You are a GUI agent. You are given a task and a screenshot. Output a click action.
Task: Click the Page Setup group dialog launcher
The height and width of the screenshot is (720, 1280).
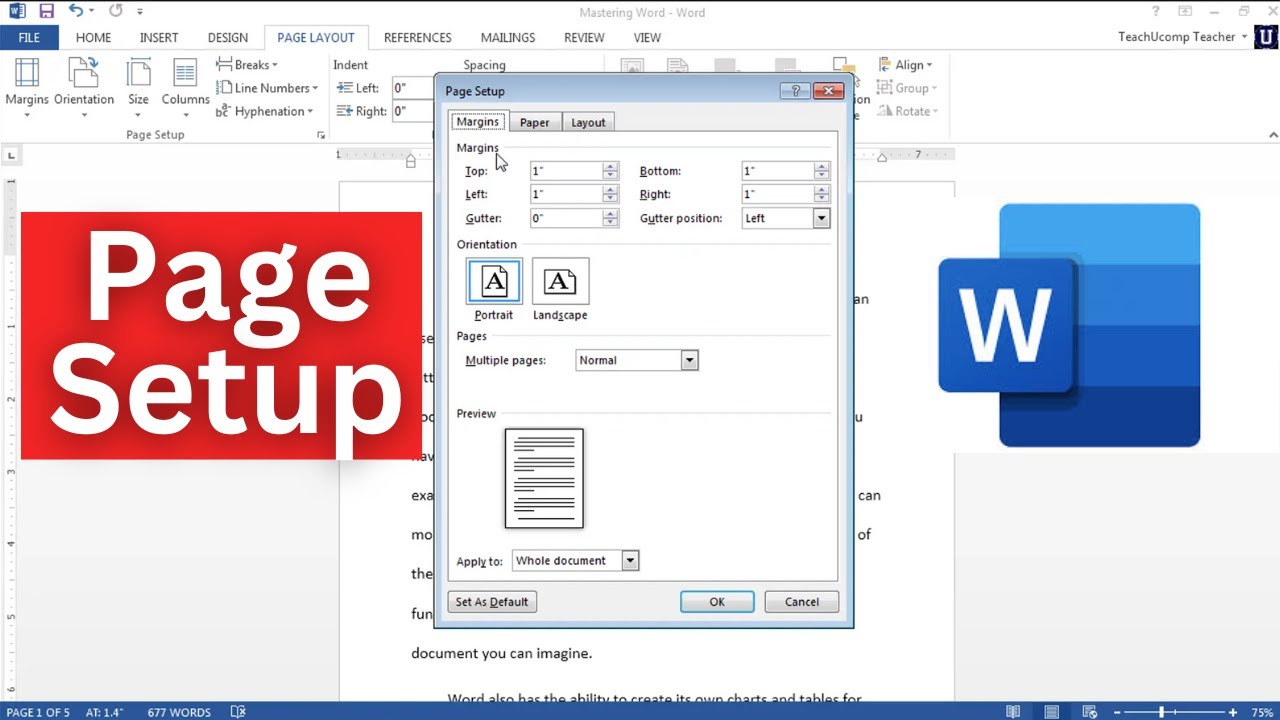(321, 135)
